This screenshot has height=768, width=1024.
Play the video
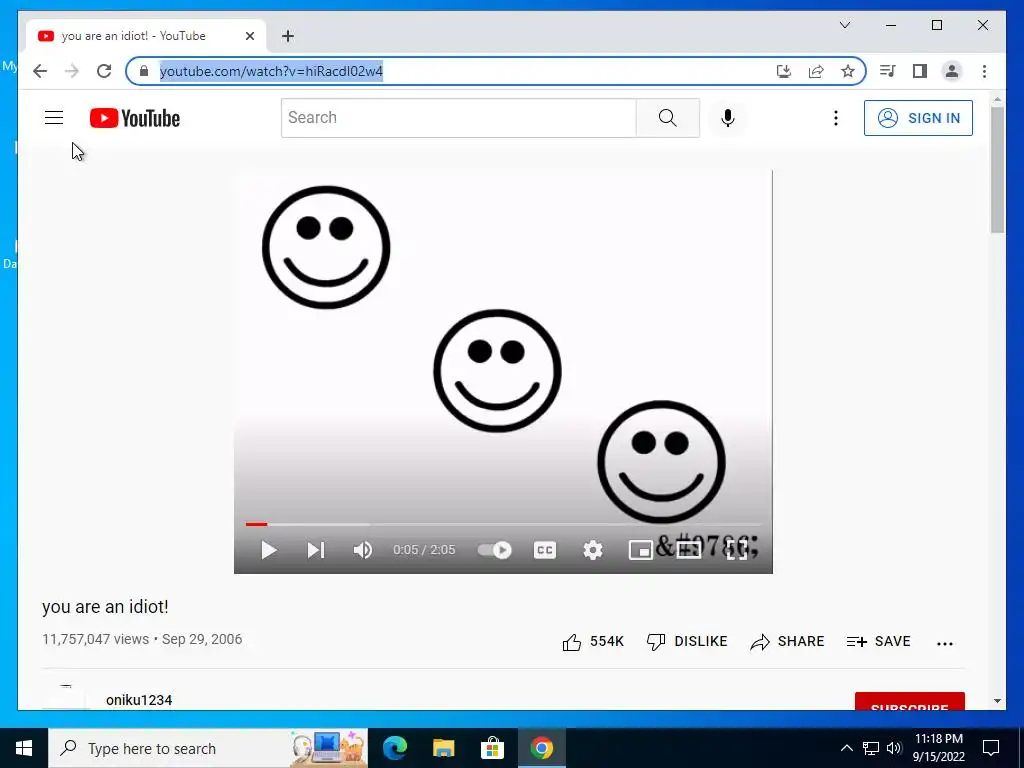tap(268, 550)
